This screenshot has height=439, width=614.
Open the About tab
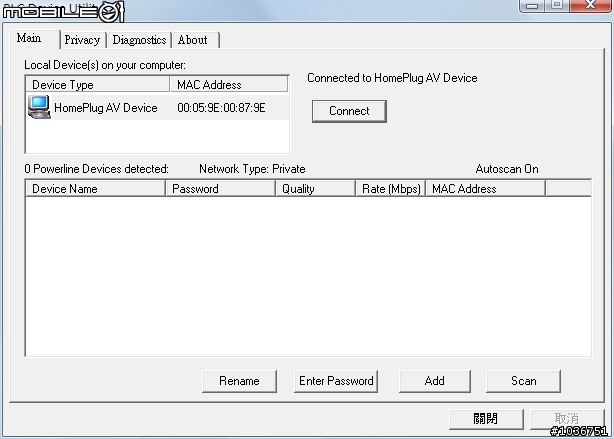coord(195,40)
